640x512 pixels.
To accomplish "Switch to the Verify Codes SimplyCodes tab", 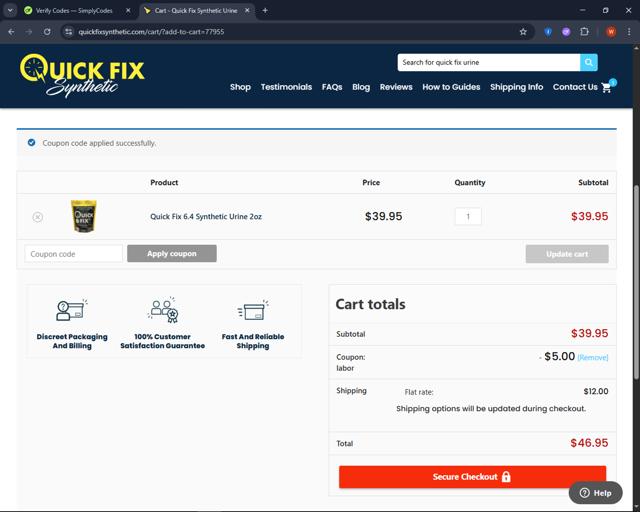I will click(74, 11).
